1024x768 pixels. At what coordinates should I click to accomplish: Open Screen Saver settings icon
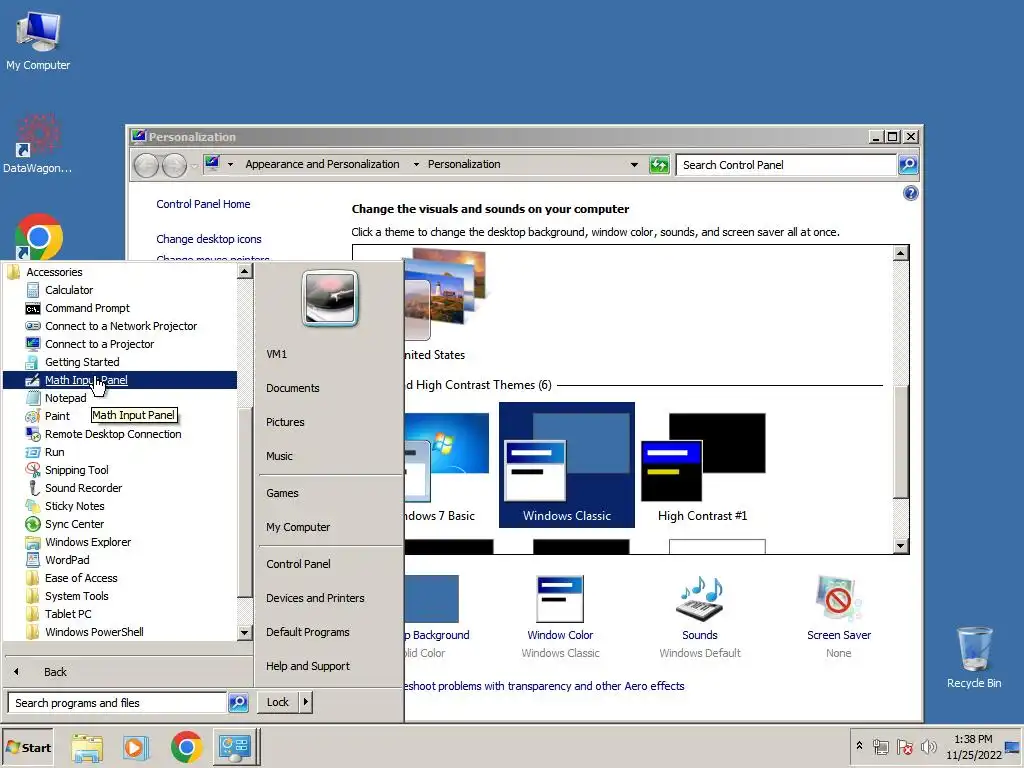tap(839, 599)
